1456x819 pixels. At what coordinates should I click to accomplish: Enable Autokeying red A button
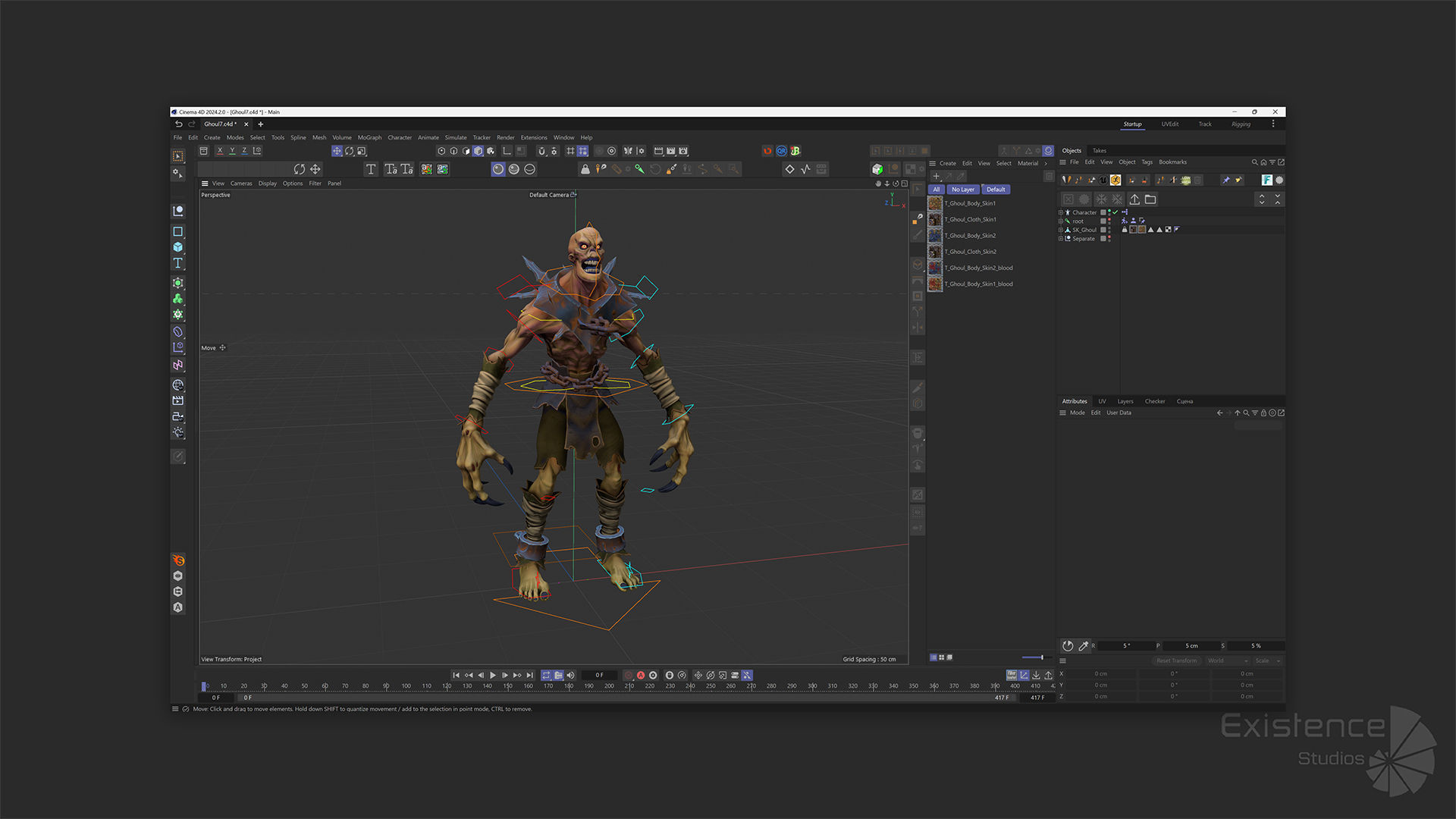coord(641,675)
